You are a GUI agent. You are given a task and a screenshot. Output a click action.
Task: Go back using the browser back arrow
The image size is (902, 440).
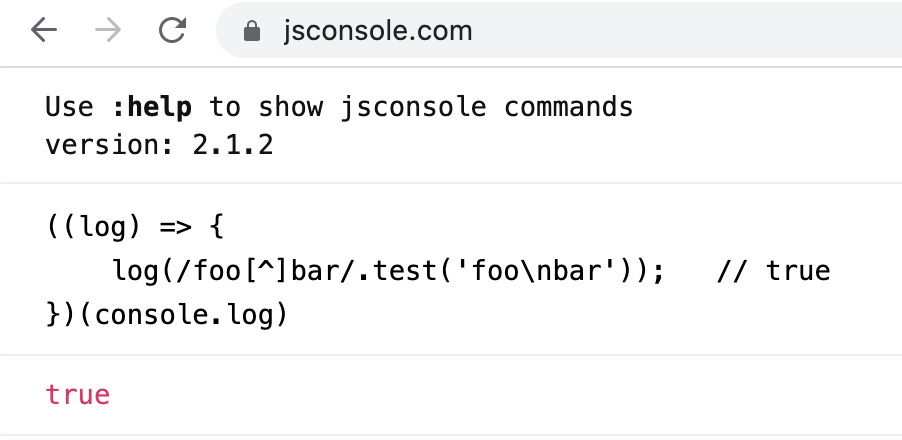coord(44,30)
